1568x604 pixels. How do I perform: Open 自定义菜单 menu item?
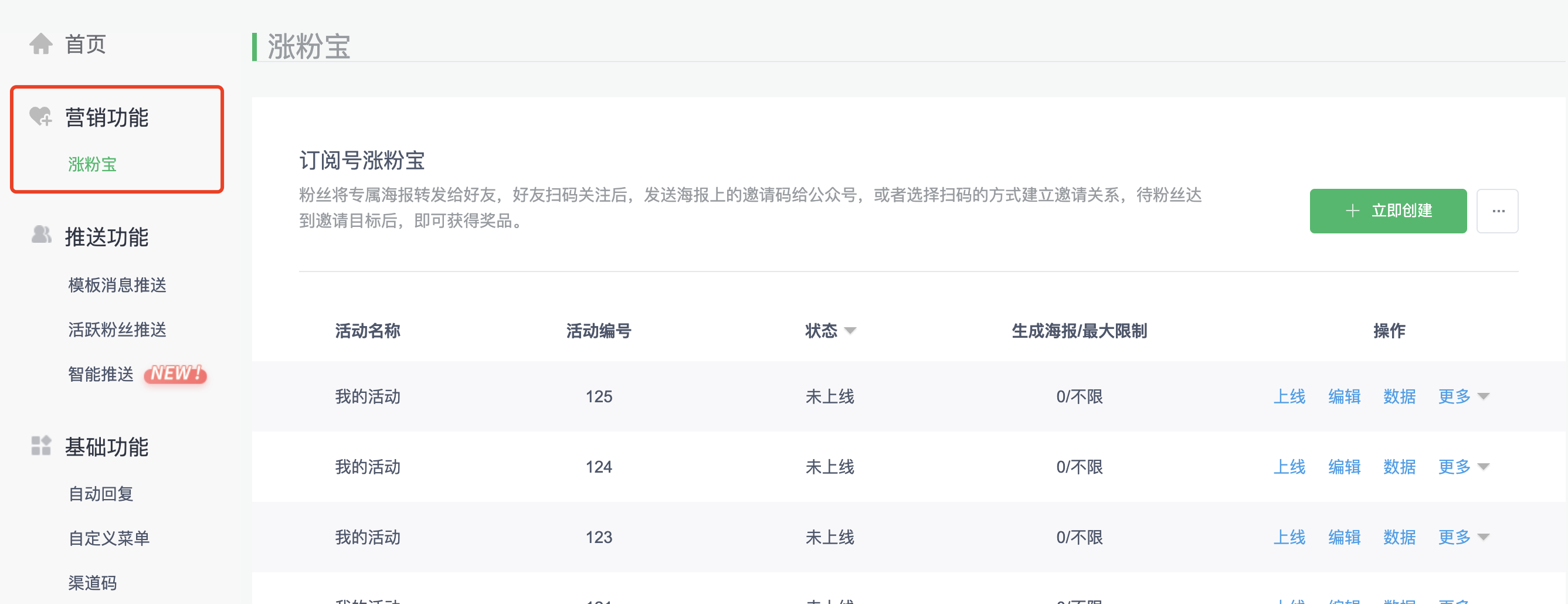(109, 538)
